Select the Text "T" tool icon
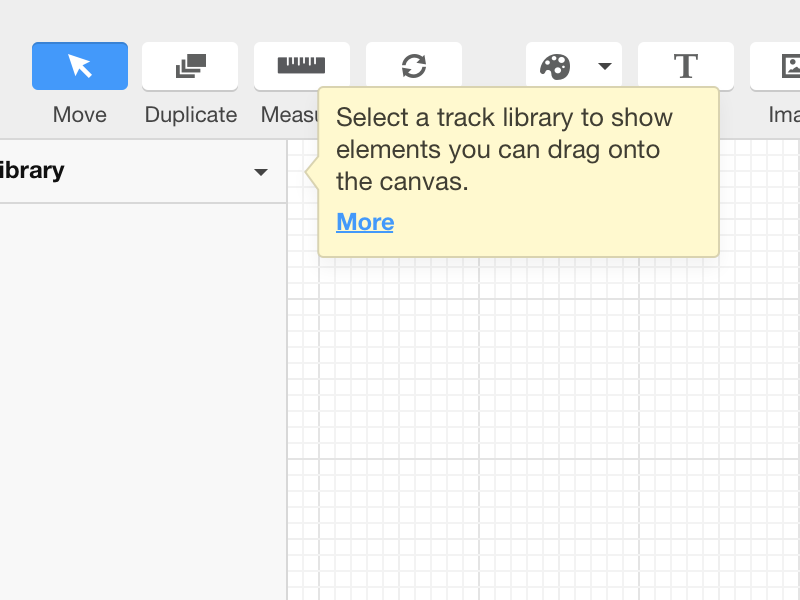800x600 pixels. [x=685, y=66]
